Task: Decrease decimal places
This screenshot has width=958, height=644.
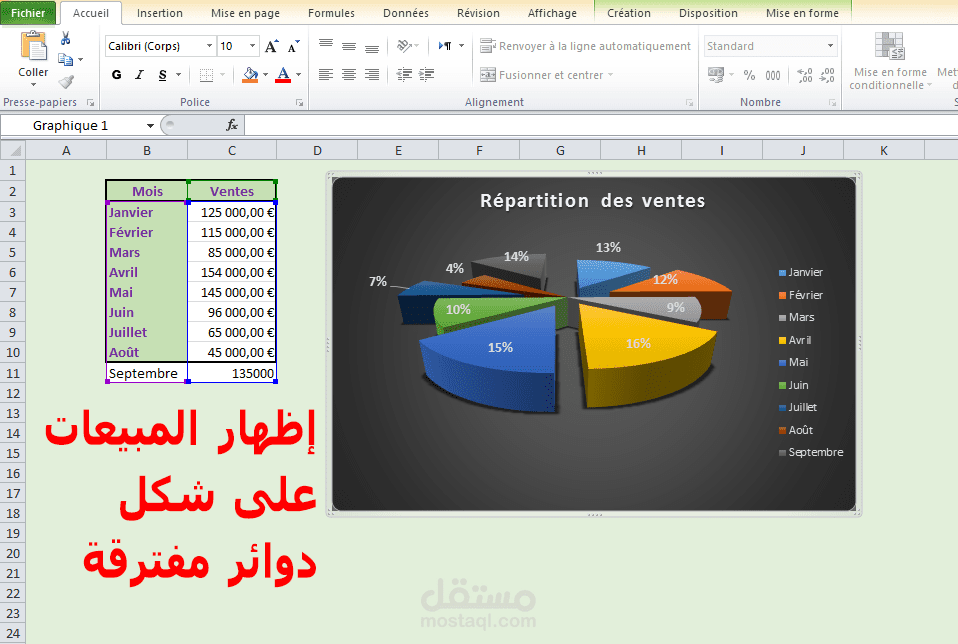Action: tap(827, 75)
